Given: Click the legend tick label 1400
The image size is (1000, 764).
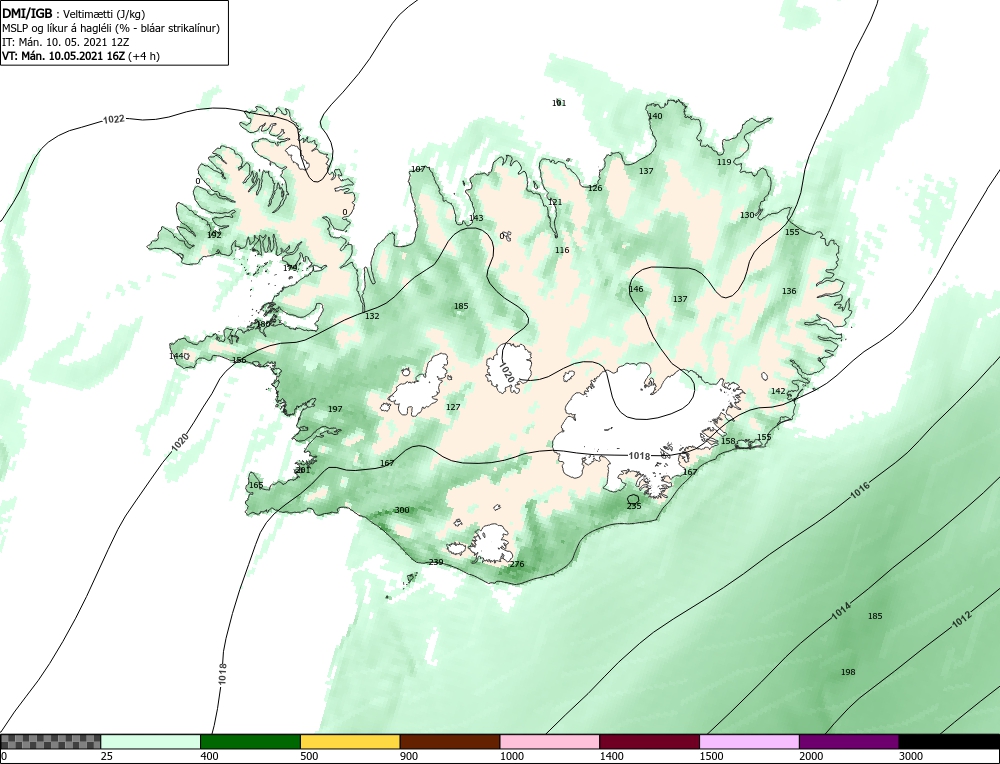Looking at the screenshot, I should (x=611, y=757).
